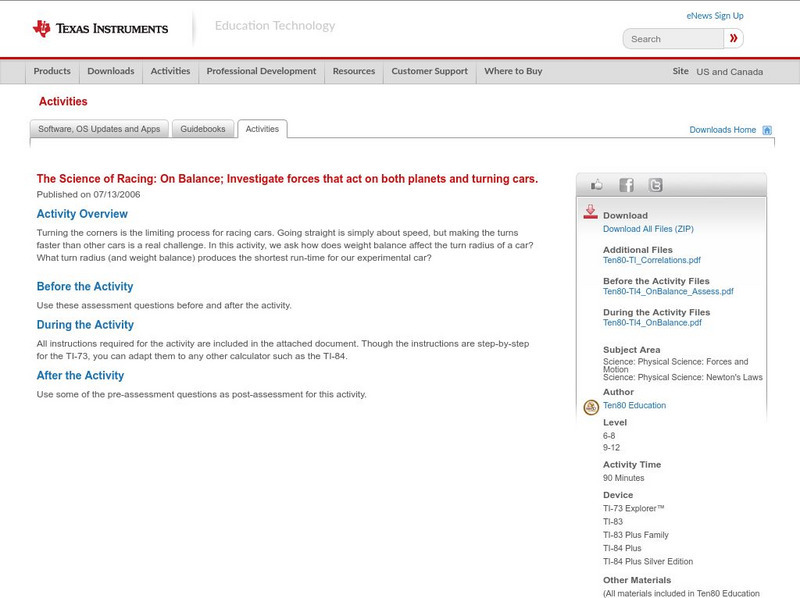Click the During the Activity Files label

[x=657, y=312]
